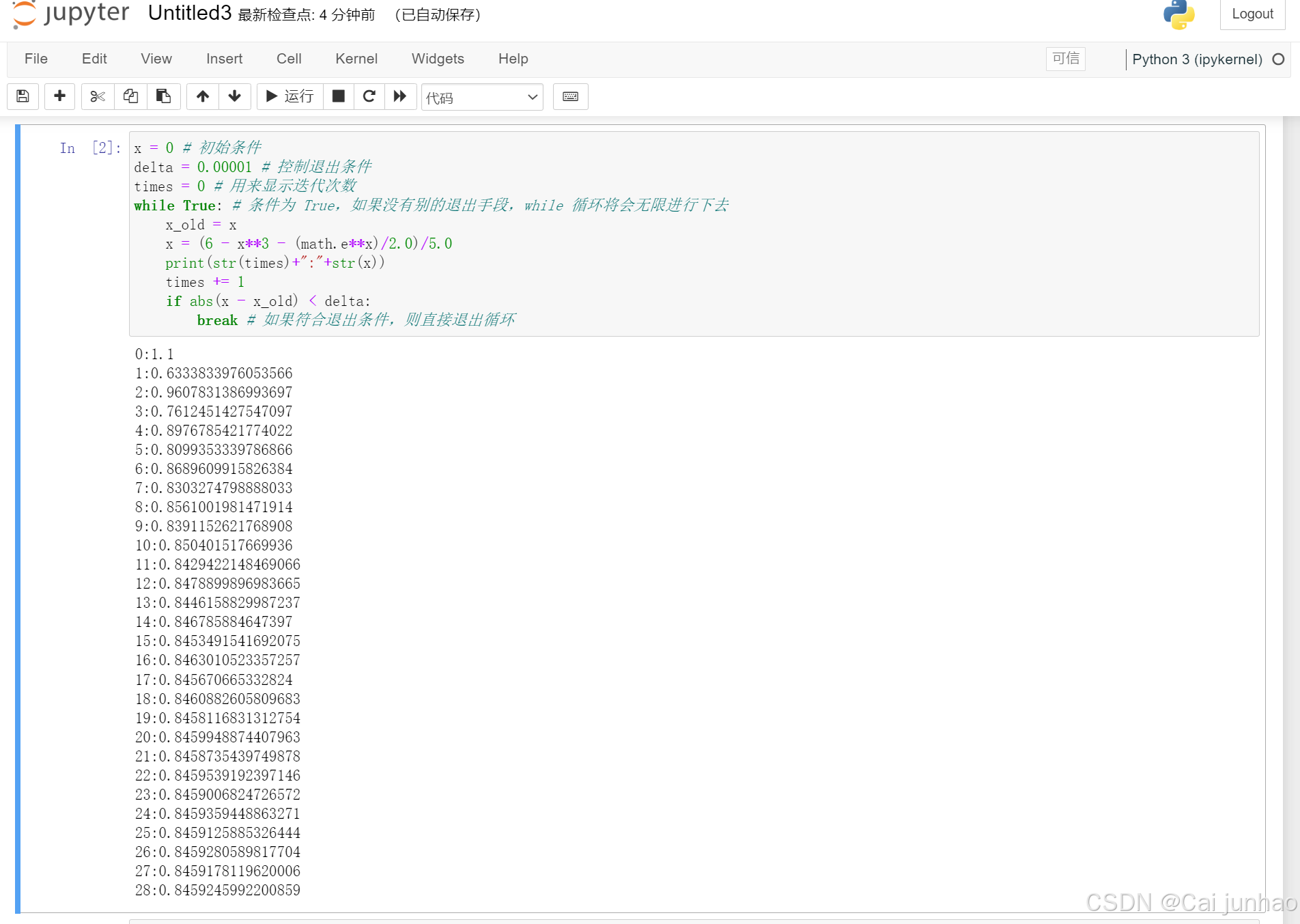Paste cells below icon
This screenshot has width=1300, height=924.
pyautogui.click(x=163, y=96)
